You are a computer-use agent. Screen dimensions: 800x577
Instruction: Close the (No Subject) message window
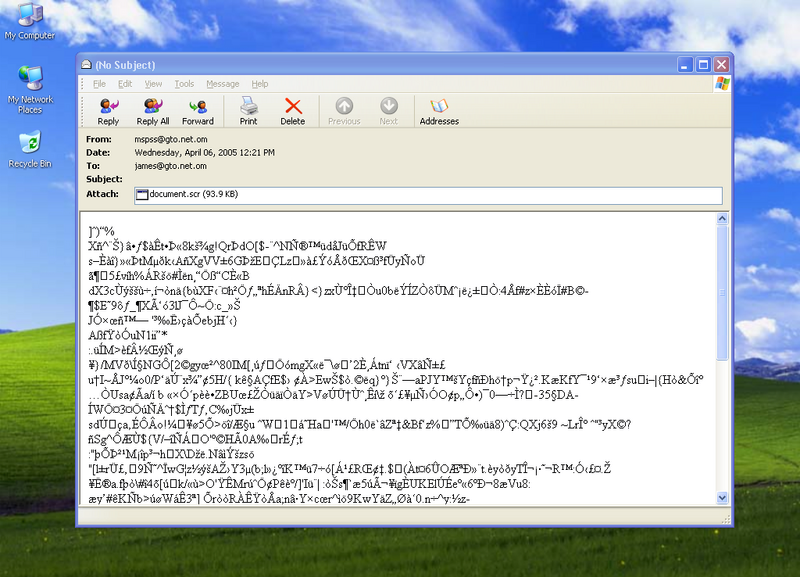click(x=721, y=65)
